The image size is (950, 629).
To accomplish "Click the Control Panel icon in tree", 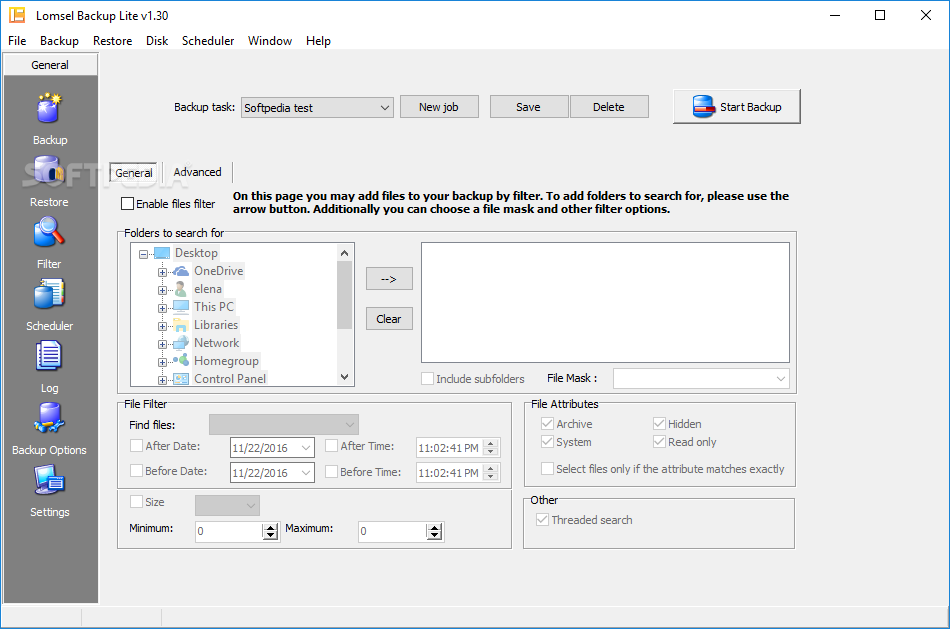I will tap(181, 379).
